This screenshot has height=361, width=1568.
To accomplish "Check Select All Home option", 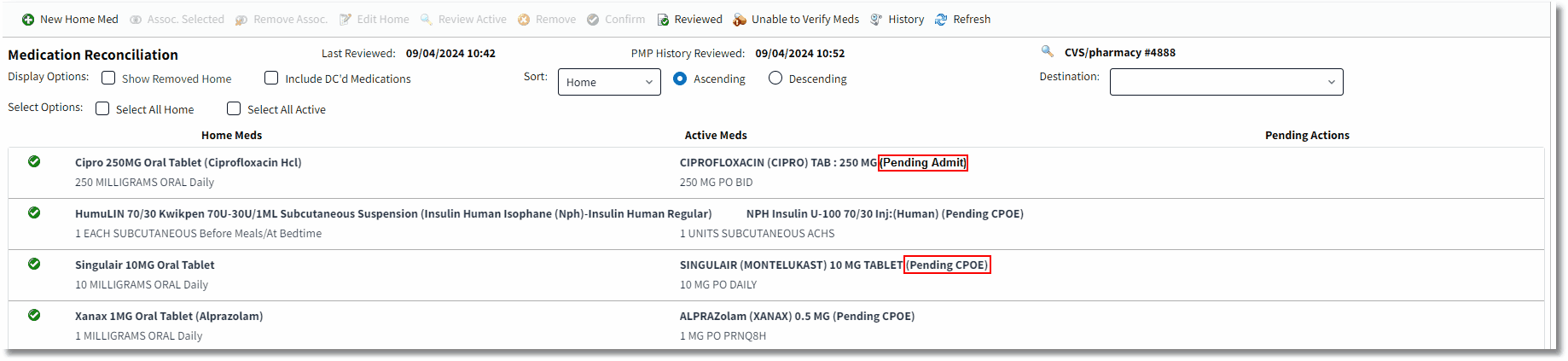I will [102, 108].
